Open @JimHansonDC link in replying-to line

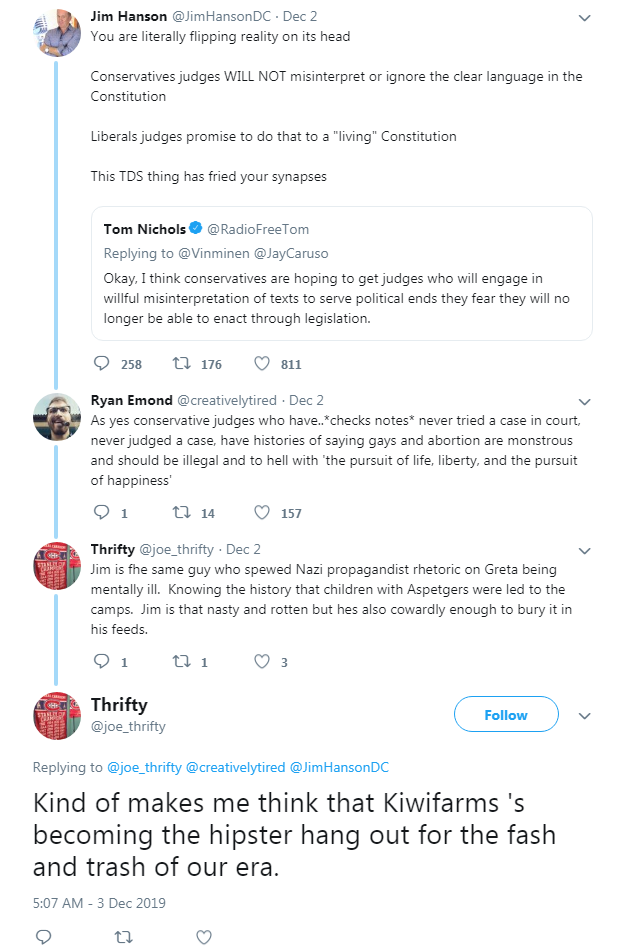(x=339, y=767)
